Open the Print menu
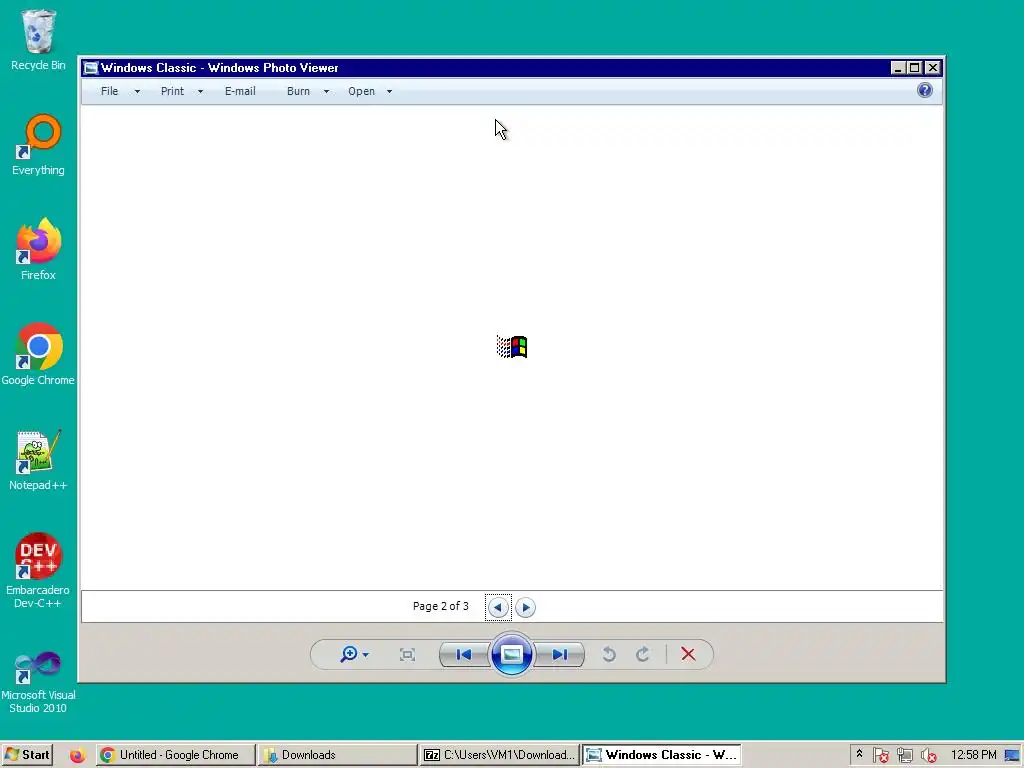Viewport: 1024px width, 768px height. 172,91
